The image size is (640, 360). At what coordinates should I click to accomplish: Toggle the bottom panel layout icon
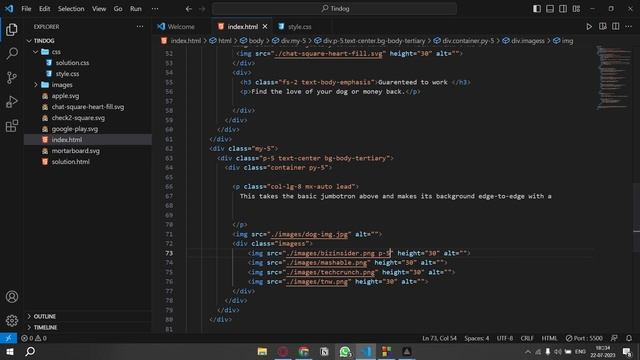[550, 9]
